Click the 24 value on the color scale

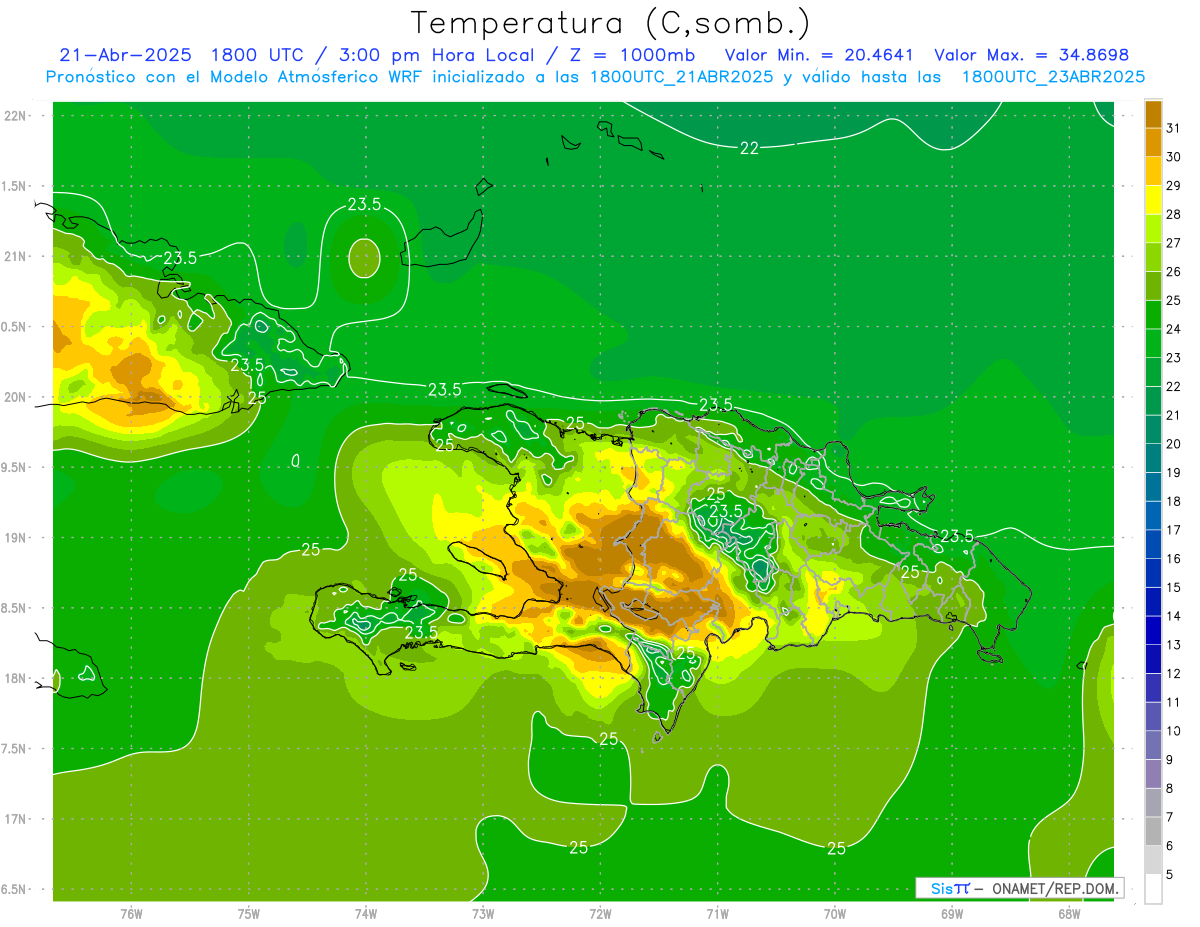1174,329
